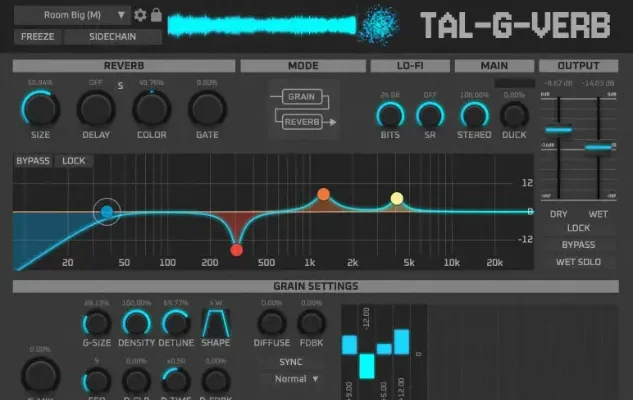Screen dimensions: 633x400
Task: Select the blue low-cut EQ node
Action: tap(107, 211)
